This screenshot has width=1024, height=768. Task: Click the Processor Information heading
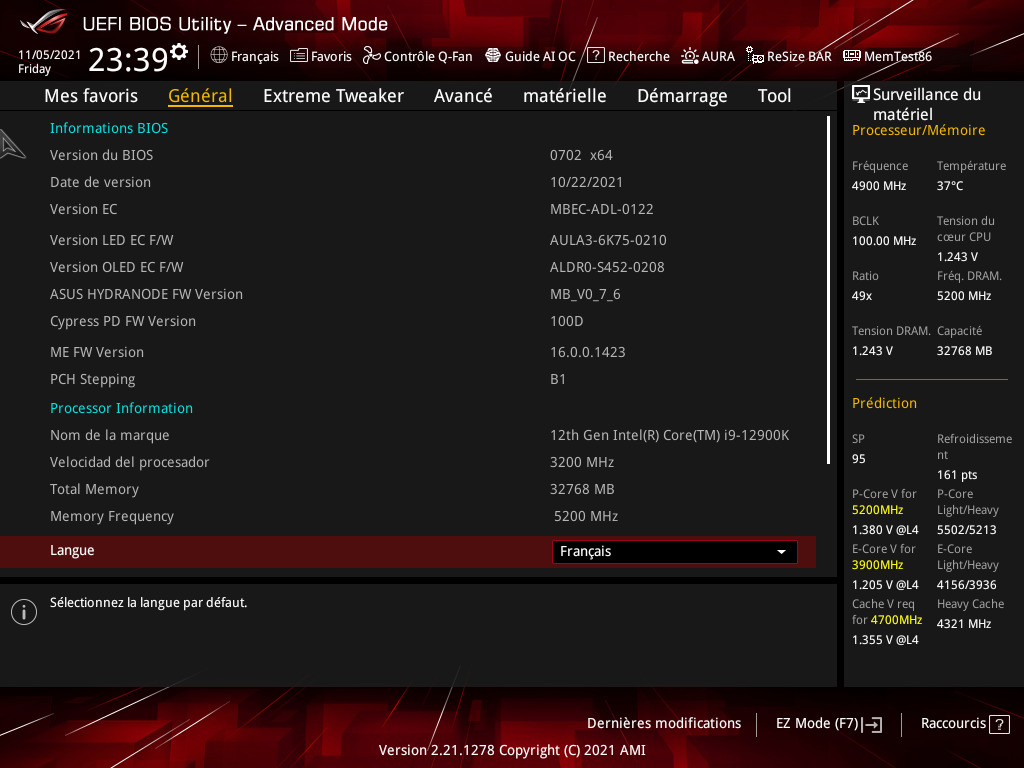click(121, 408)
